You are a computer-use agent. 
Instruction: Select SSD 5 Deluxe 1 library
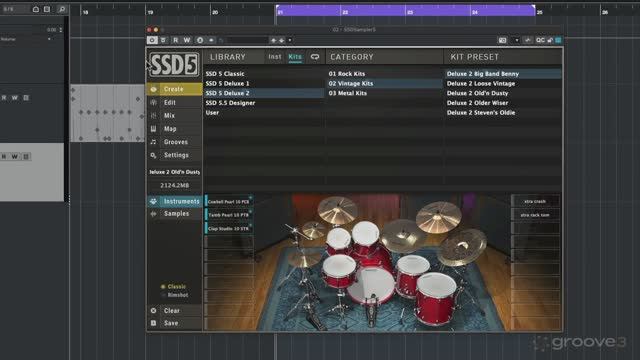[264, 84]
